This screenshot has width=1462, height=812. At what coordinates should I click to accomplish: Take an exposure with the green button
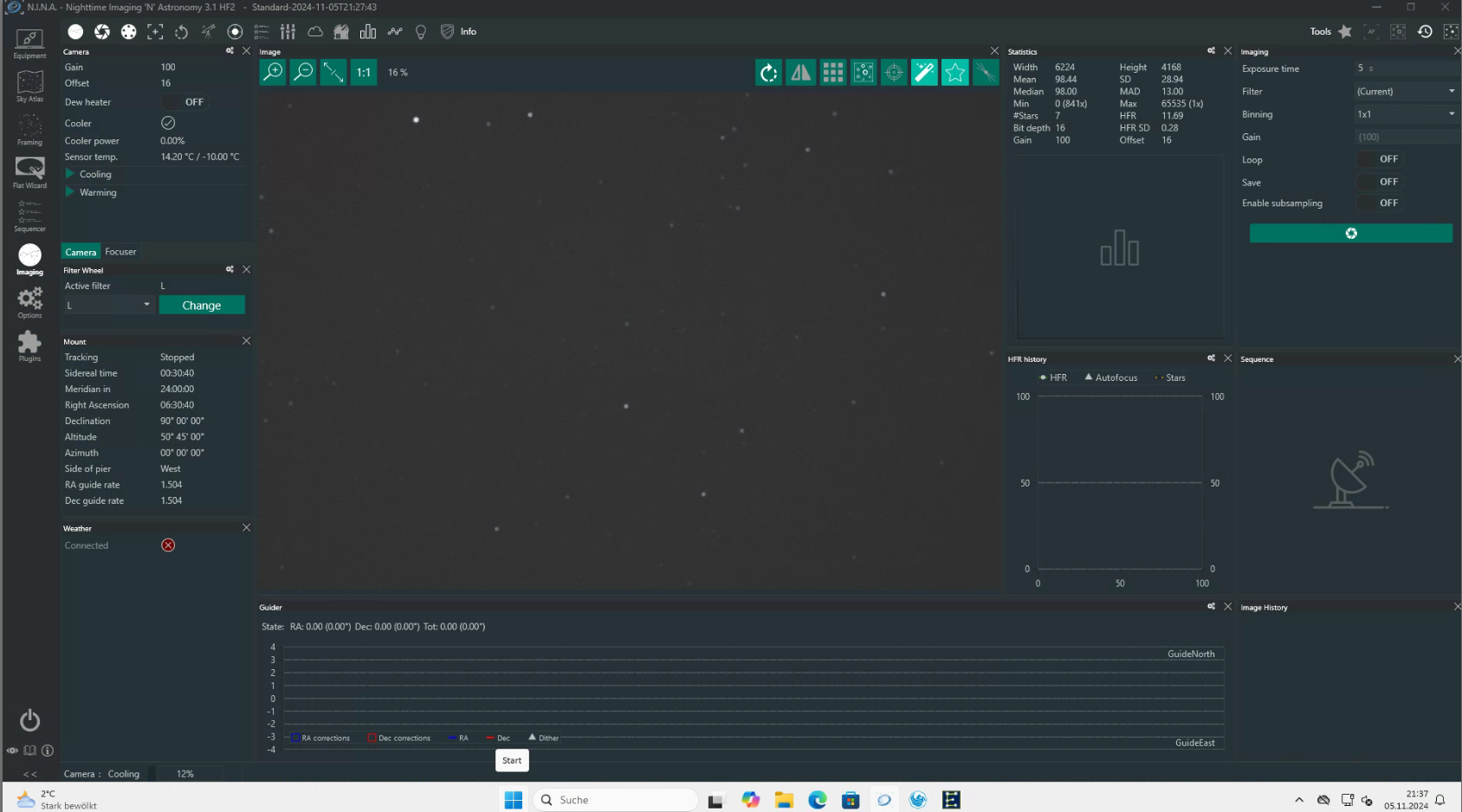click(x=1350, y=233)
